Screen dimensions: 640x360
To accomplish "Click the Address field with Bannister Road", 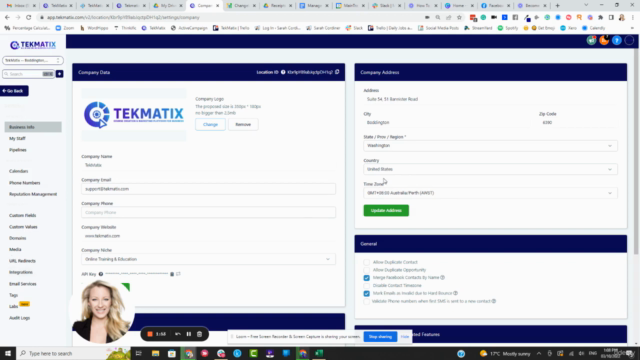I will click(490, 99).
